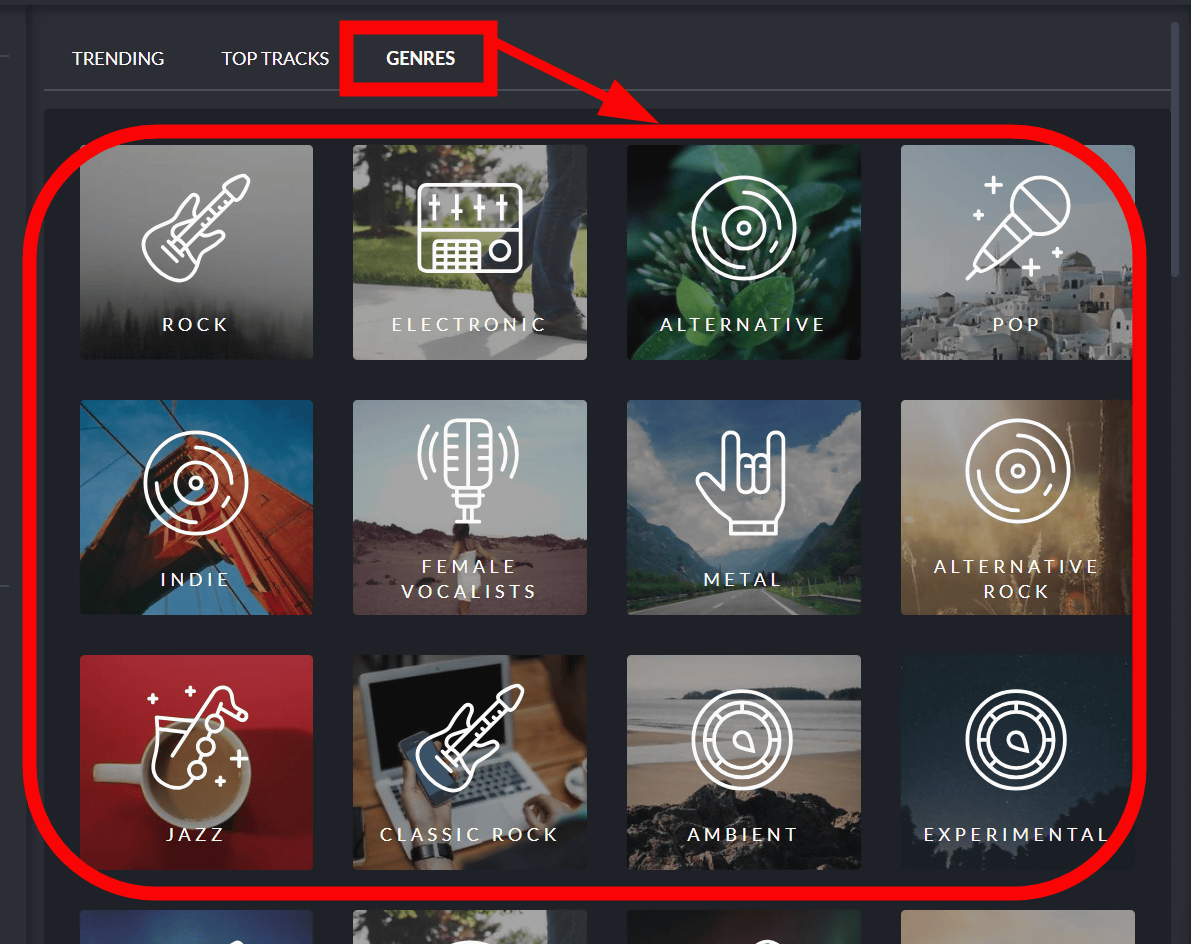The image size is (1191, 944).
Task: Click the ALTERNATIVE ROCK label text
Action: 1016,579
